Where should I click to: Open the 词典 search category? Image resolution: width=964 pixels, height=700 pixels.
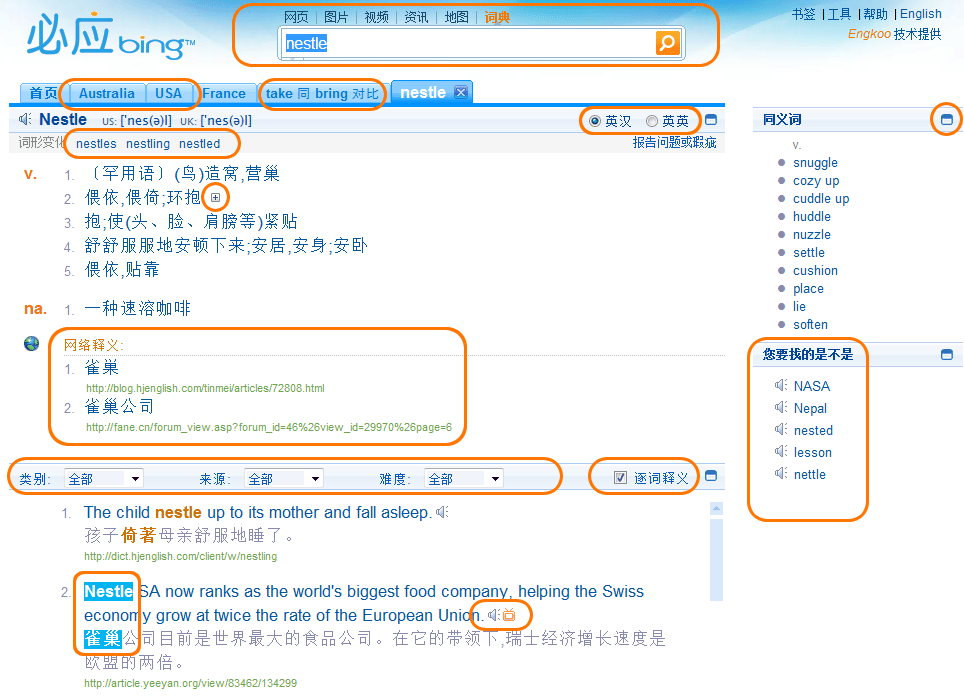coord(497,17)
